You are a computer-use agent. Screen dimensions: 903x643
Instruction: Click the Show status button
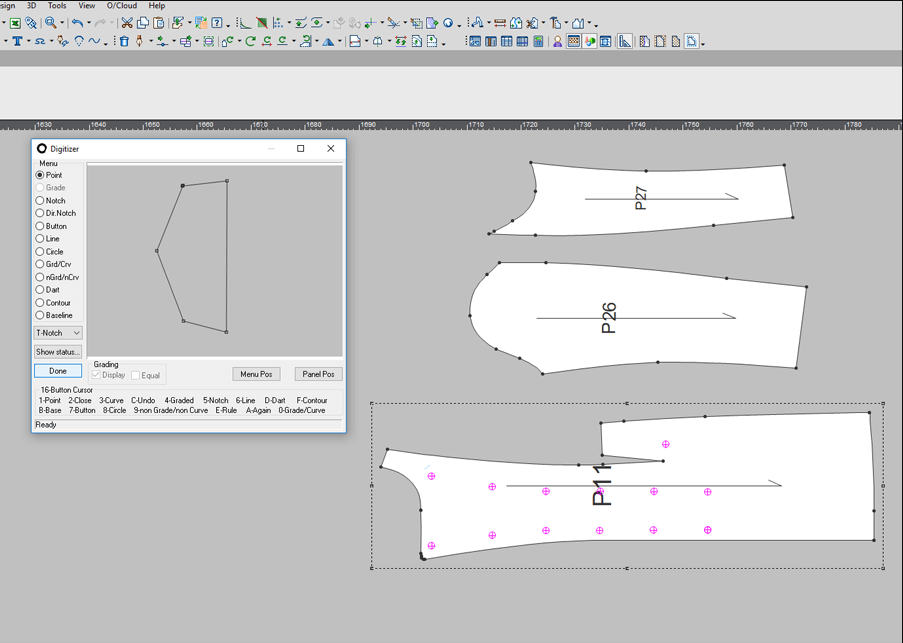tap(58, 352)
